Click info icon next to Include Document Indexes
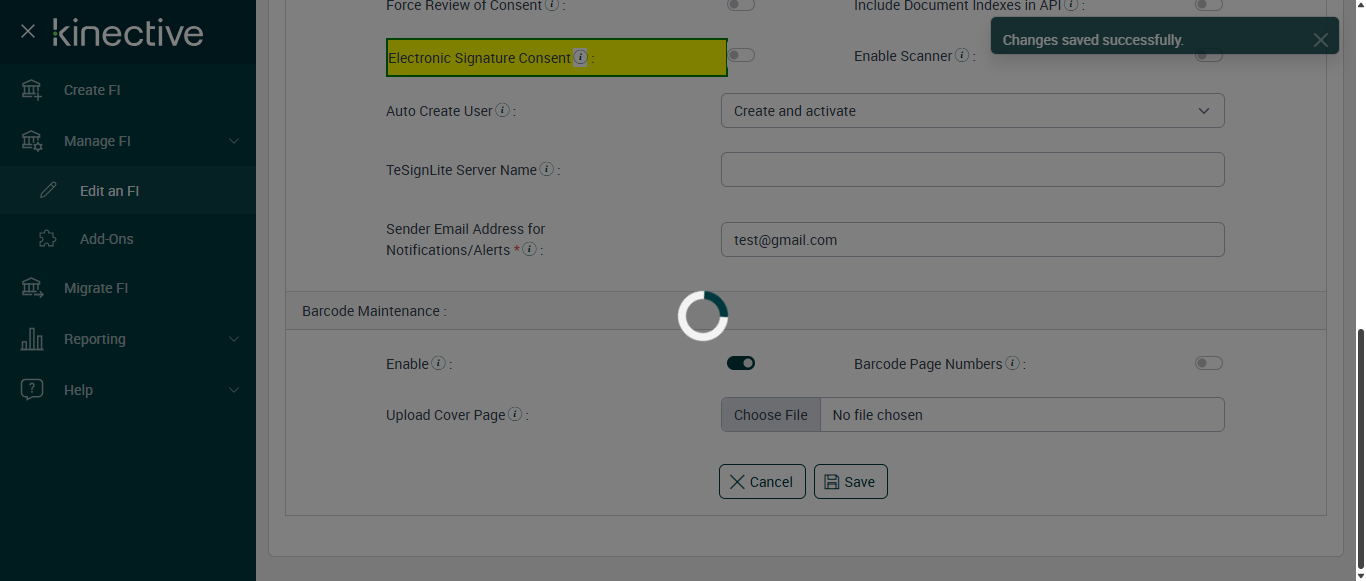This screenshot has height=581, width=1366. (x=1071, y=5)
